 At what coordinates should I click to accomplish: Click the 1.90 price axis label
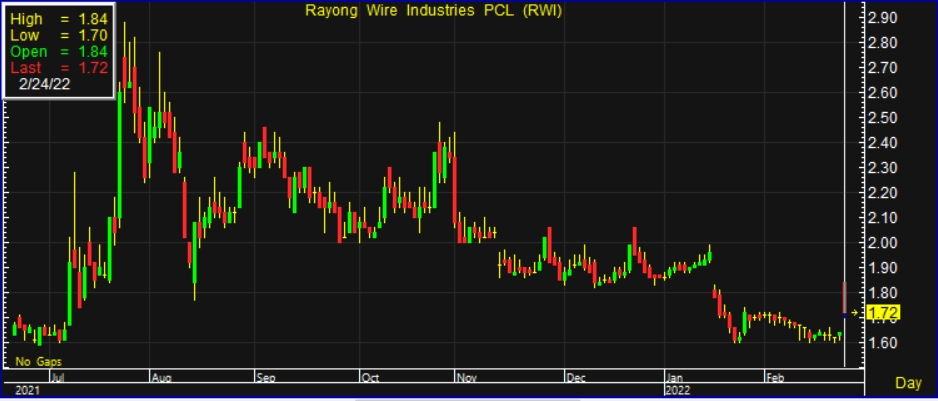pyautogui.click(x=882, y=268)
